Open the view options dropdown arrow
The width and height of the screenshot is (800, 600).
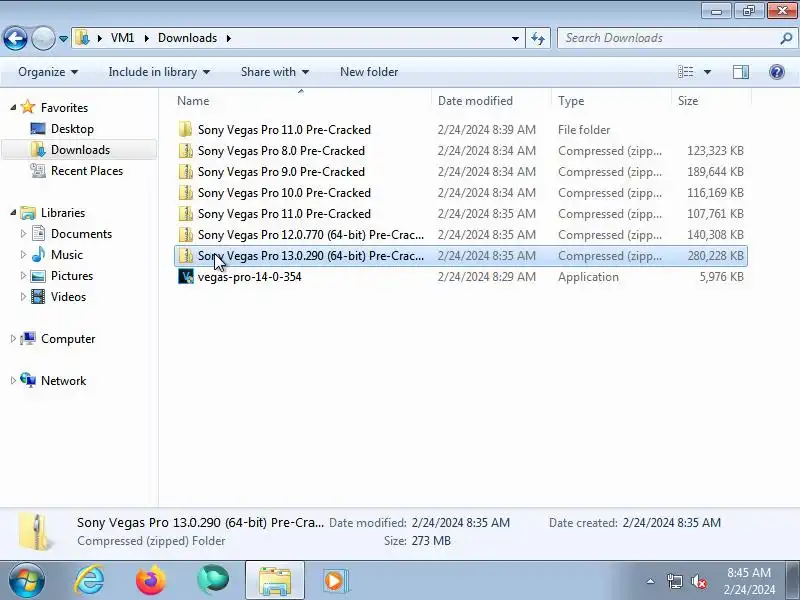[707, 72]
